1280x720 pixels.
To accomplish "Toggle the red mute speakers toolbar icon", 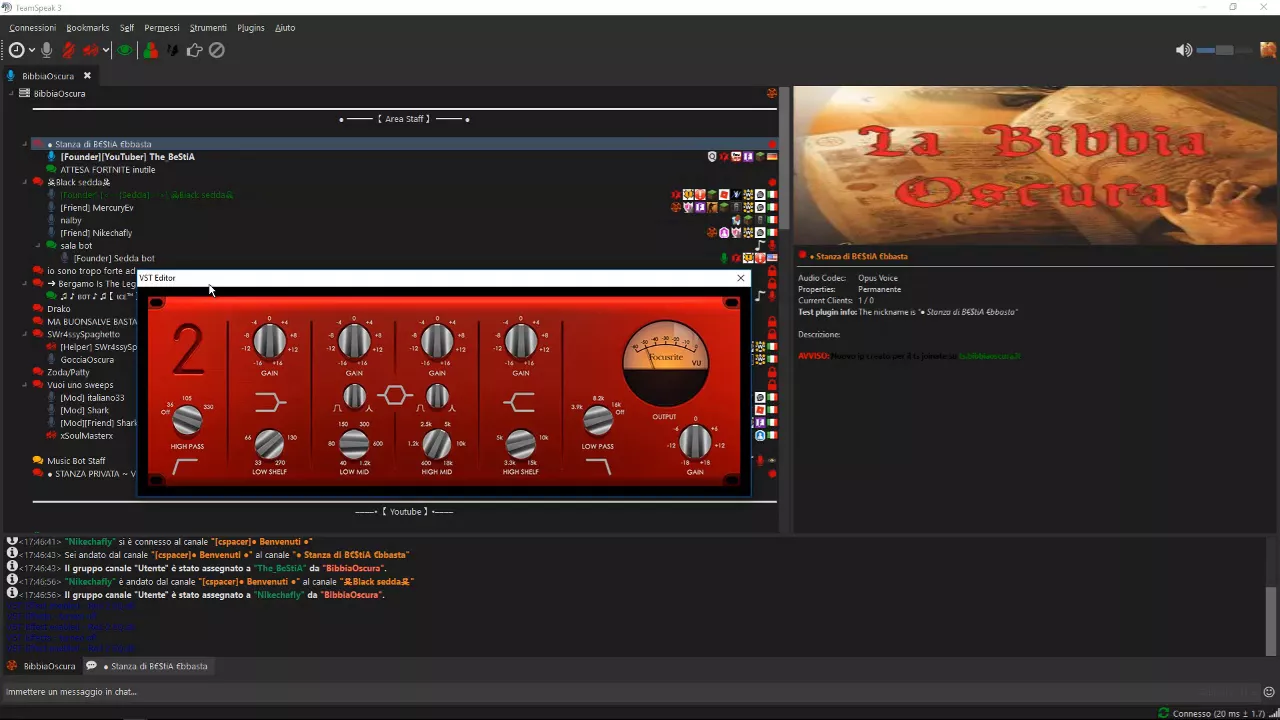I will (91, 50).
